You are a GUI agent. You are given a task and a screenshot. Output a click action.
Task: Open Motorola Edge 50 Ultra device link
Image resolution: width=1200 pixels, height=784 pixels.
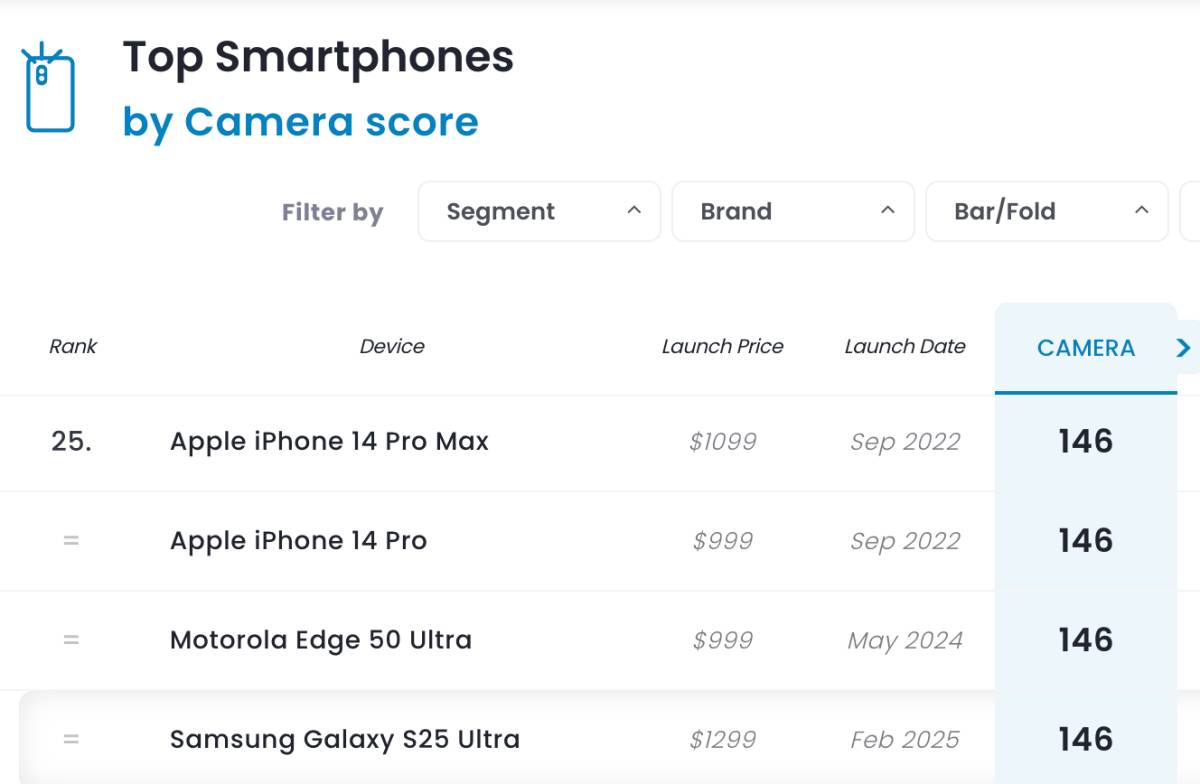(x=321, y=640)
